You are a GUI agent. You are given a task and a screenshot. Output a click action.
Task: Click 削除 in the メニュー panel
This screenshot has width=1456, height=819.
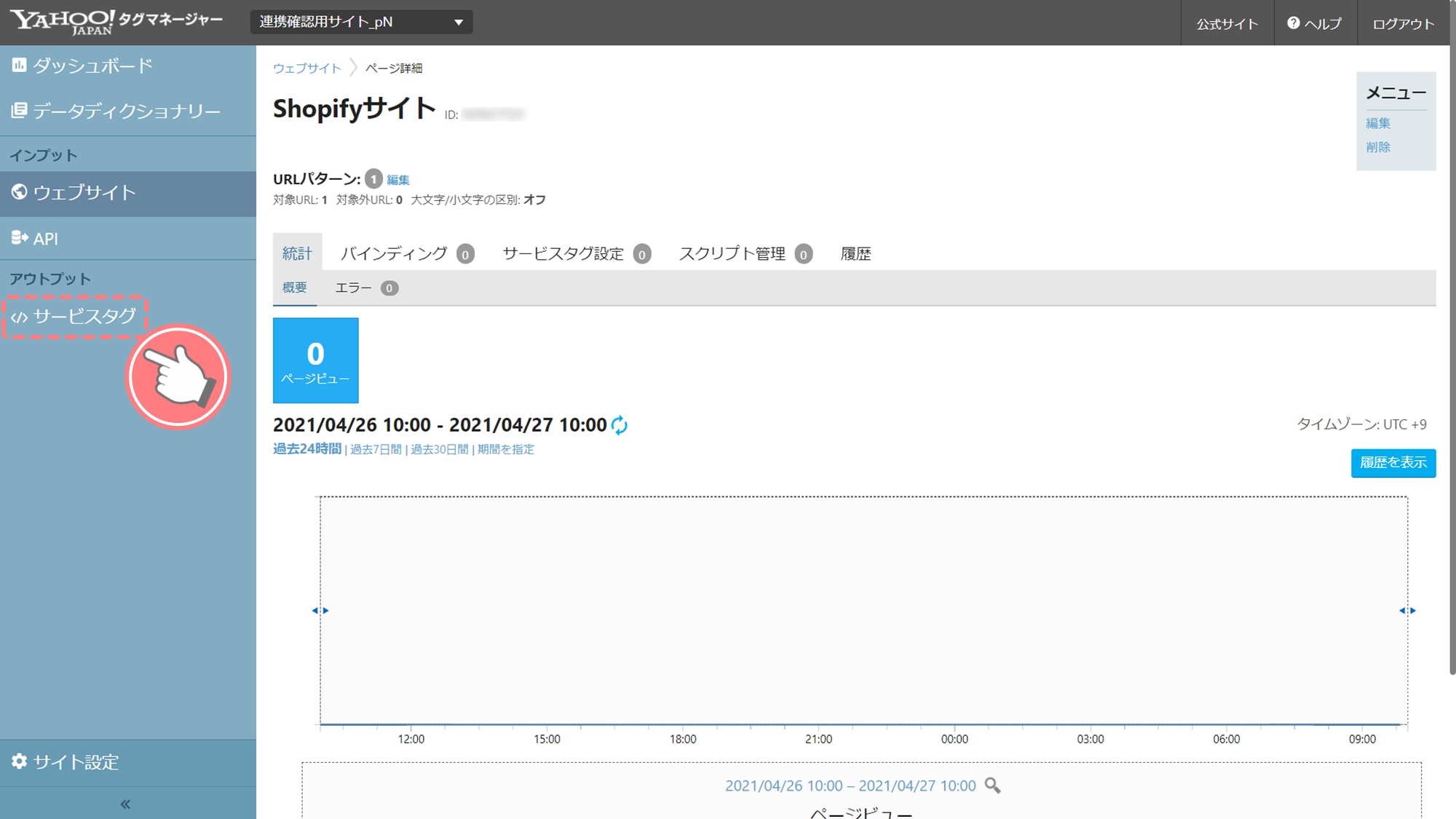[1378, 147]
